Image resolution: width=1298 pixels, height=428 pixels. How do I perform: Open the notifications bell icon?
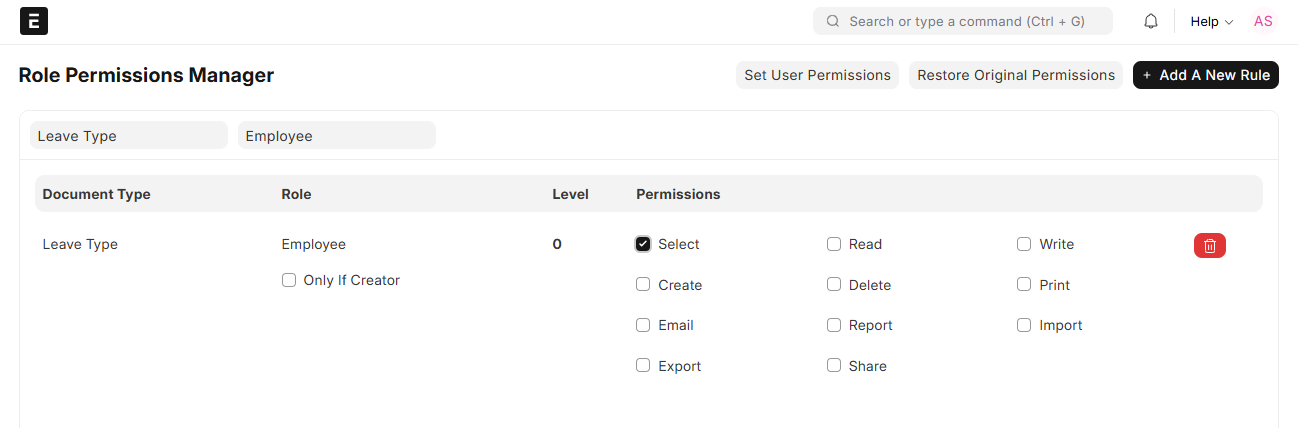(1151, 22)
